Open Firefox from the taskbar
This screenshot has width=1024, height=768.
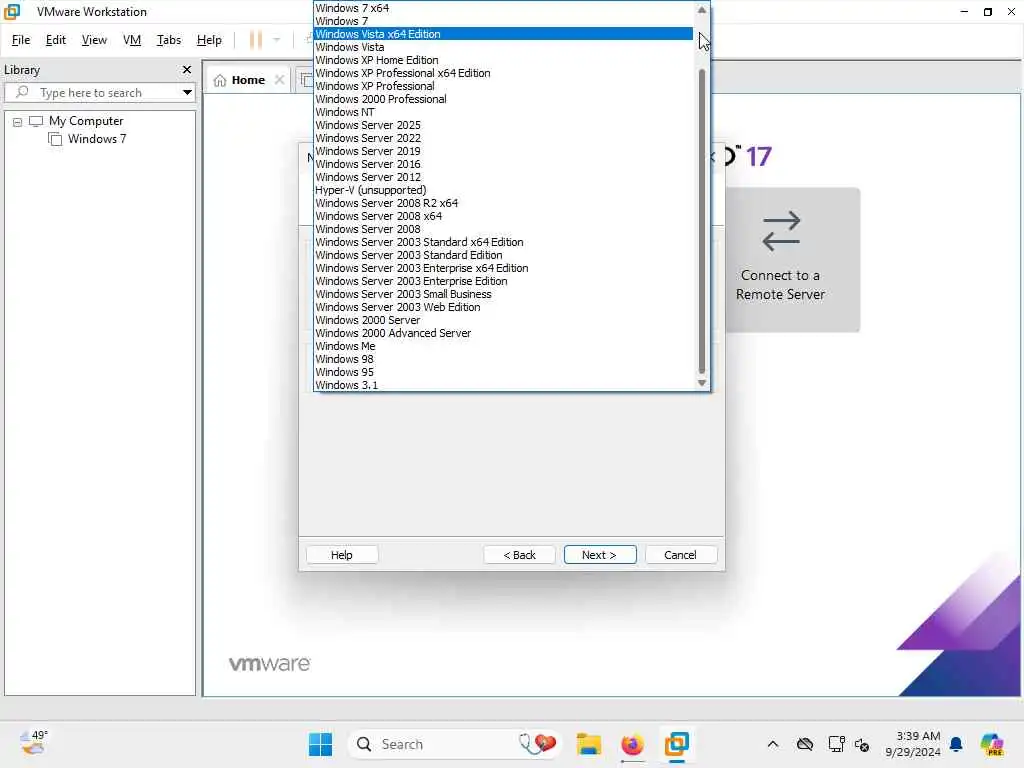coord(632,744)
